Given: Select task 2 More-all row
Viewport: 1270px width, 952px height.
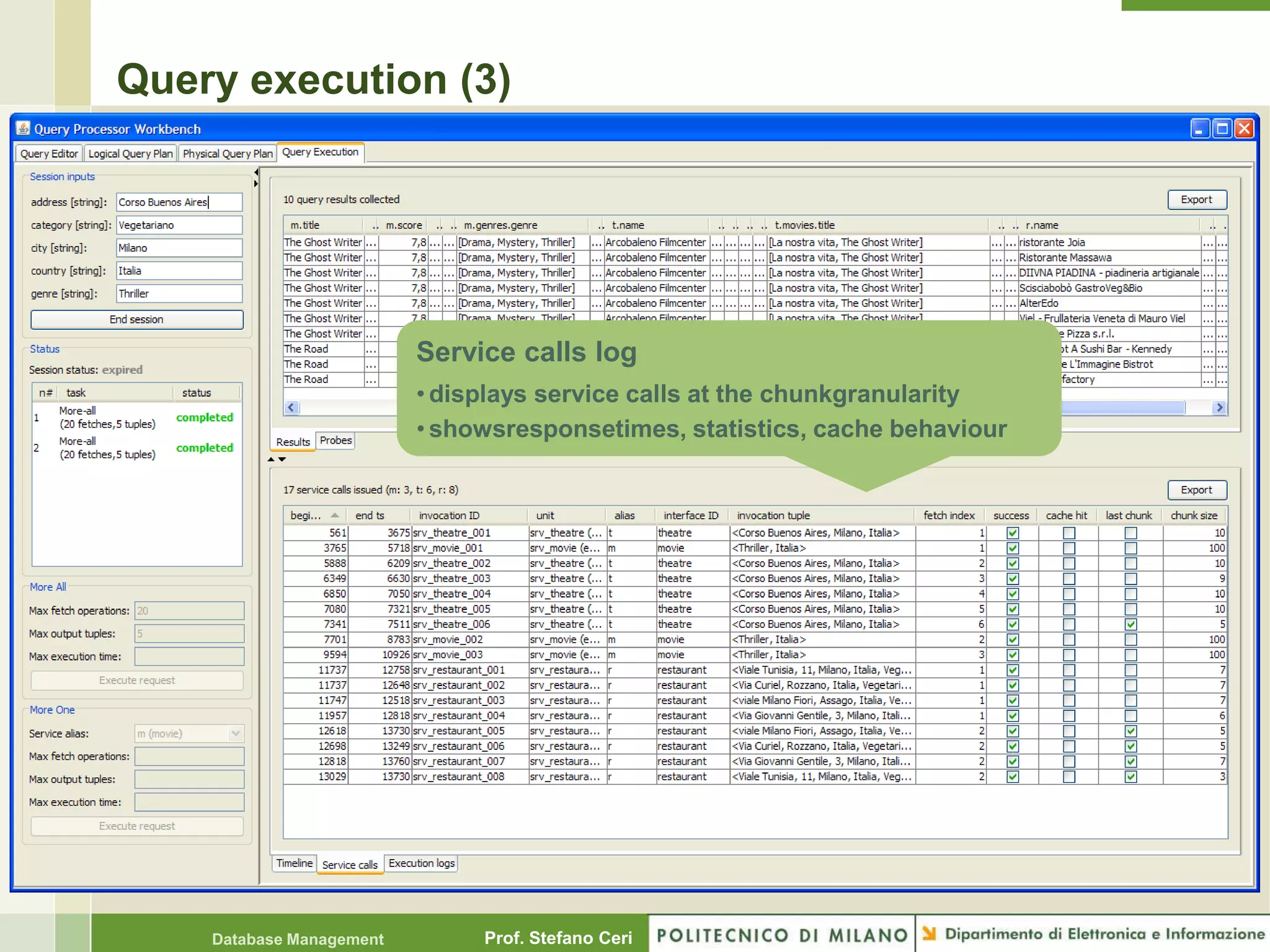Looking at the screenshot, I should point(137,447).
